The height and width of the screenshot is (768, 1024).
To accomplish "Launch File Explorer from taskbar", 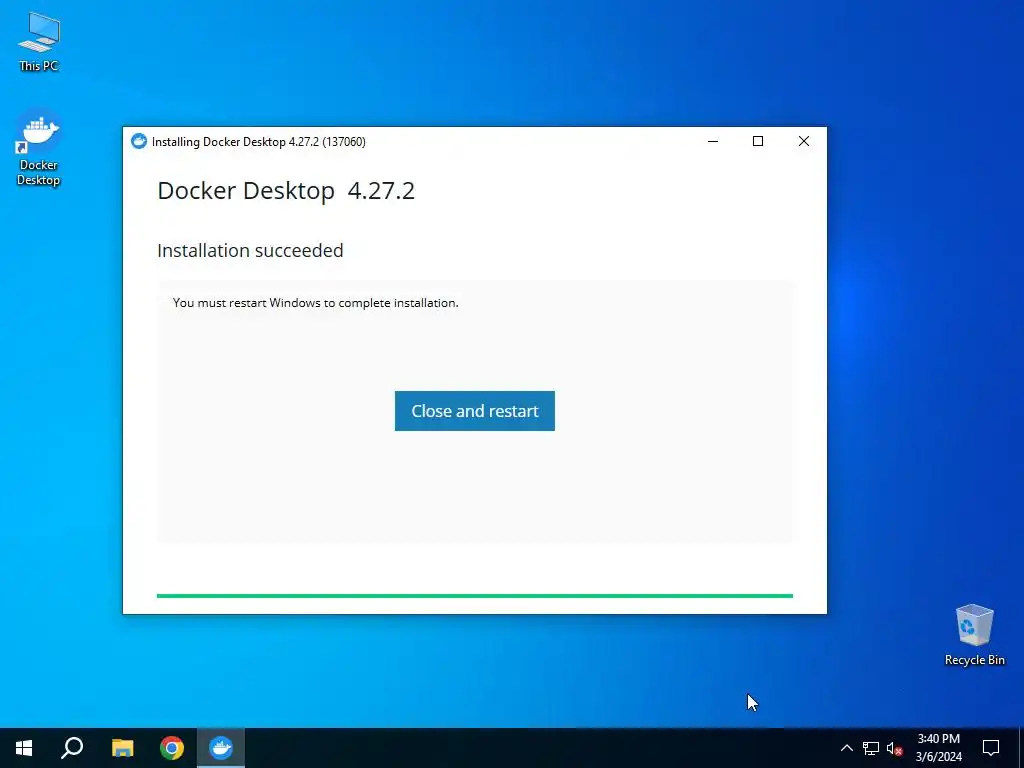I will tap(122, 748).
